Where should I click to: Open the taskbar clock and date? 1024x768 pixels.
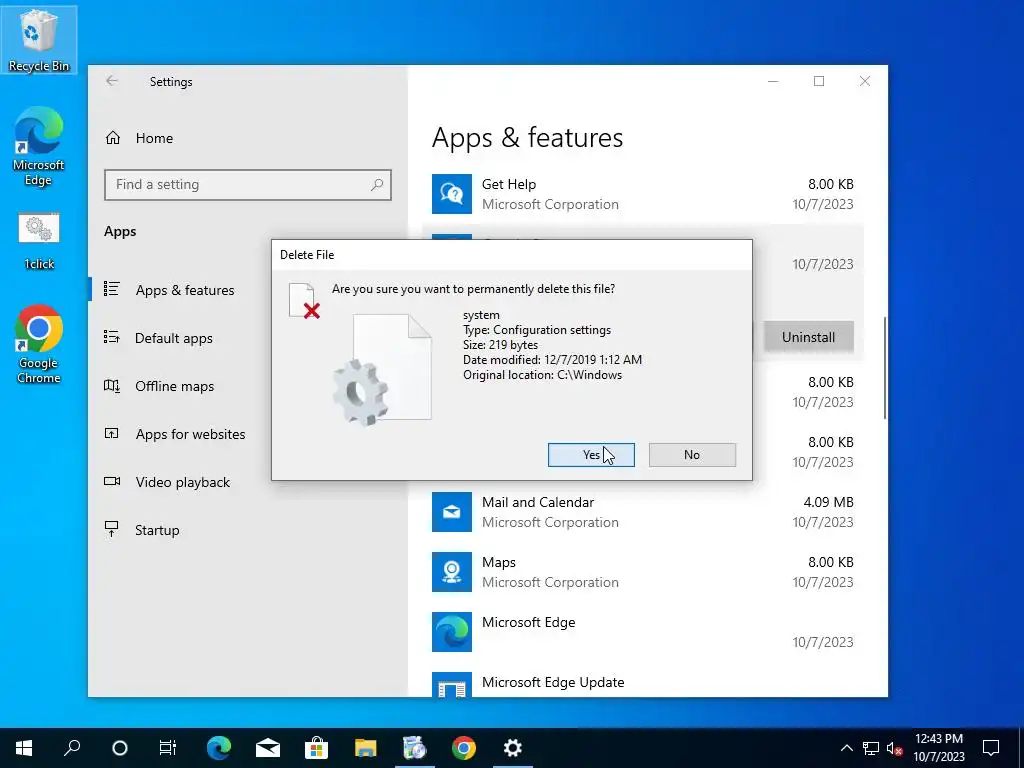pos(939,748)
